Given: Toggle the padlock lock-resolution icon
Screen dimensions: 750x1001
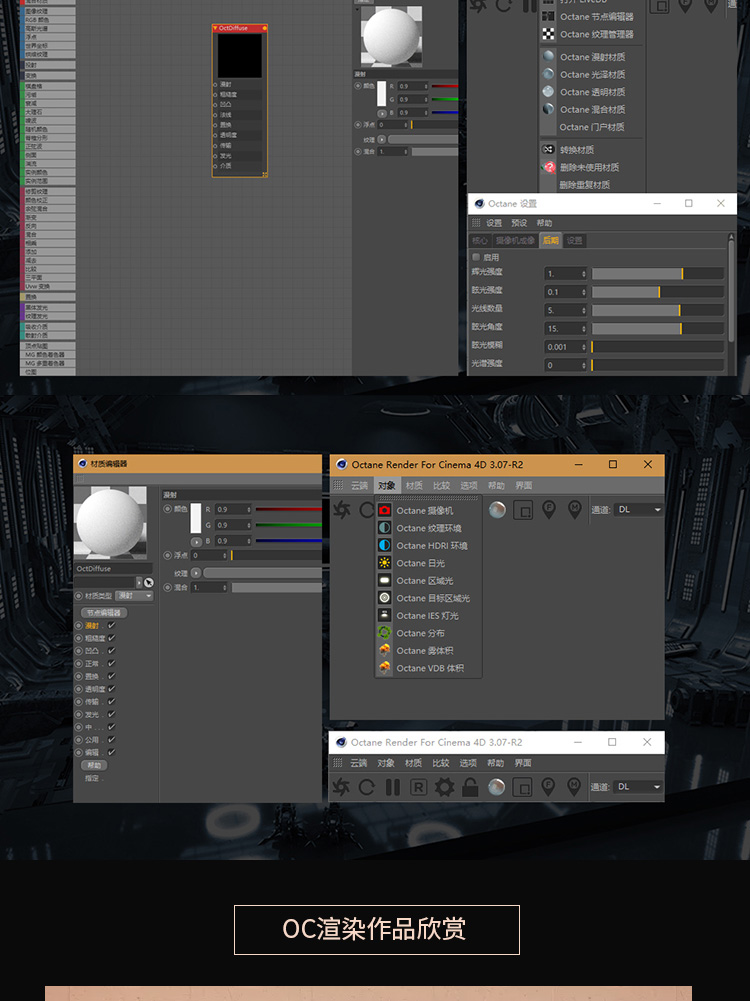Looking at the screenshot, I should pyautogui.click(x=470, y=787).
